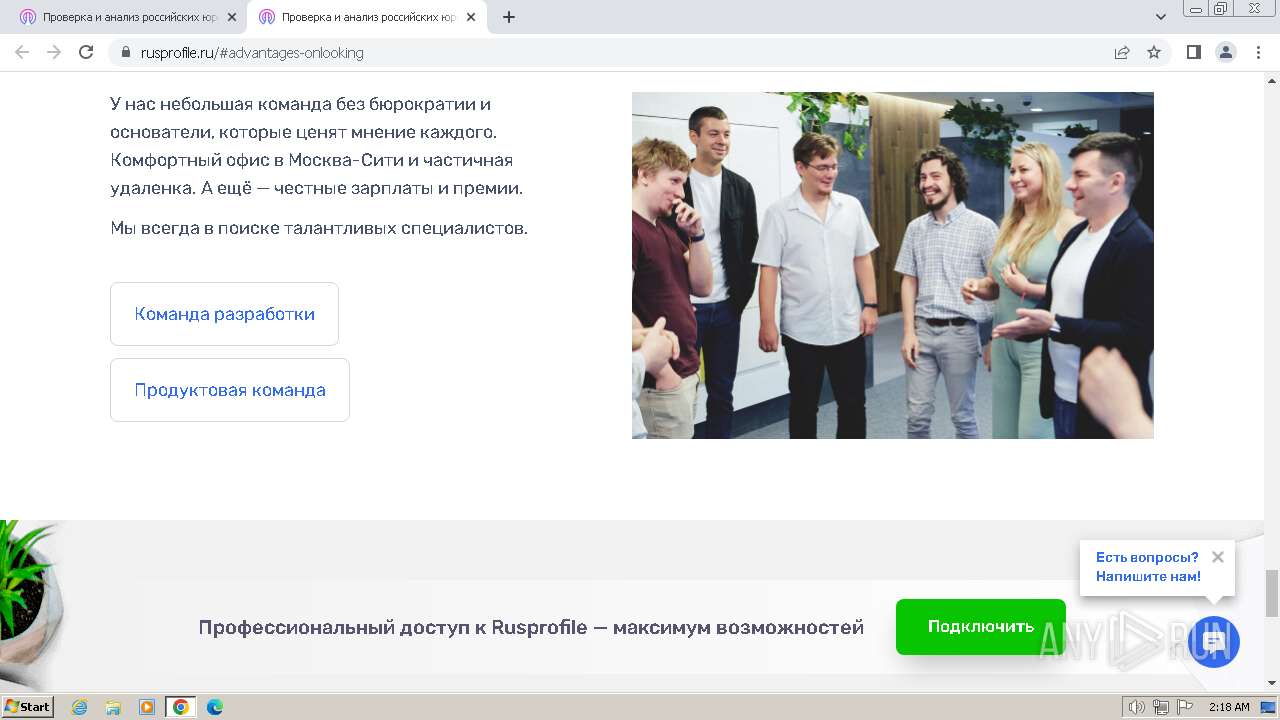
Task: Open the network tray icon
Action: click(1161, 707)
